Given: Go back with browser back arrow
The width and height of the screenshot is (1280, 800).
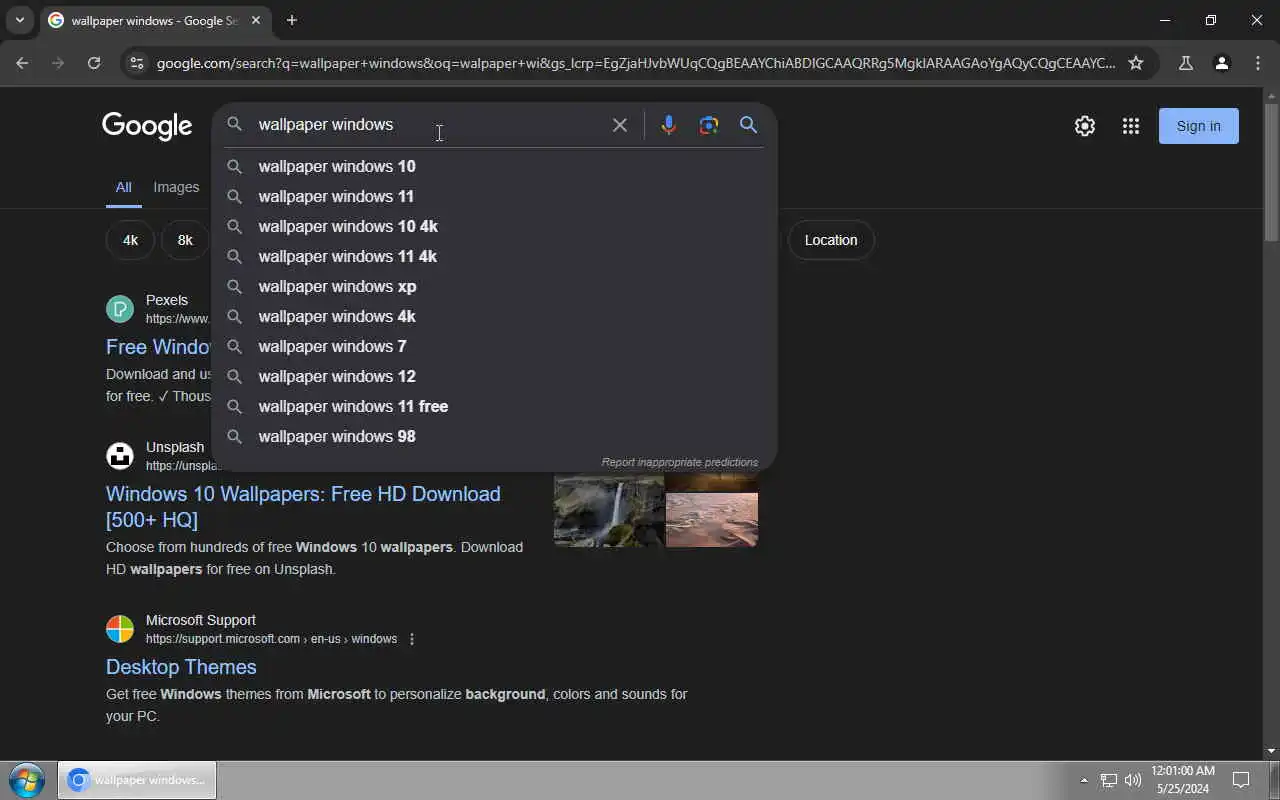Looking at the screenshot, I should (22, 63).
